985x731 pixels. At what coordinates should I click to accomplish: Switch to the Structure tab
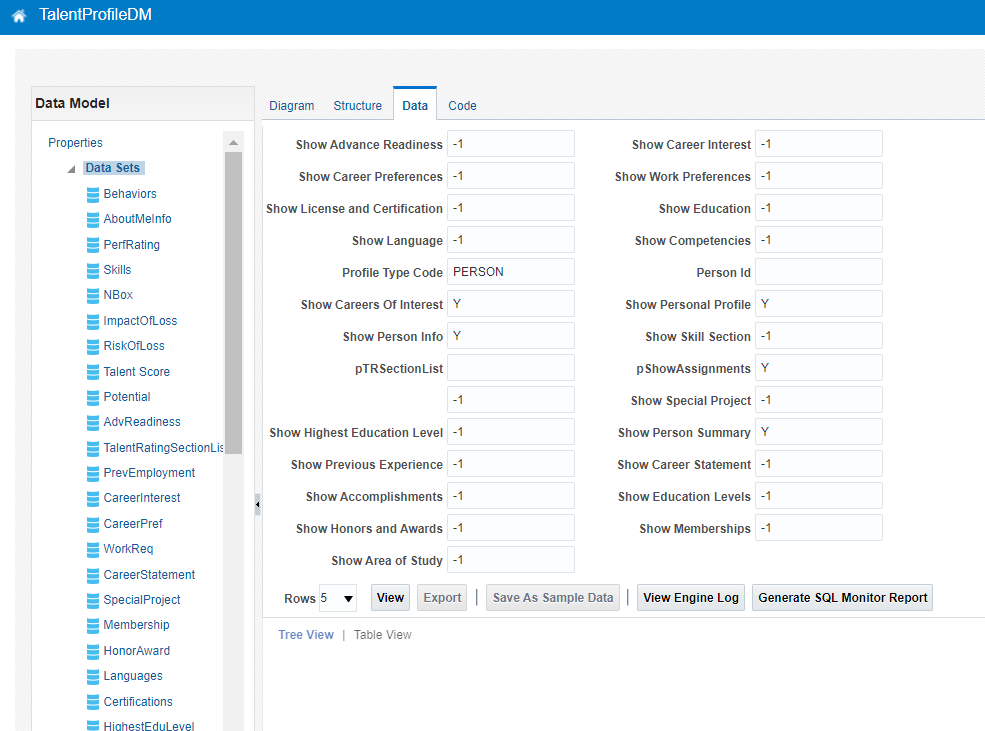(x=357, y=104)
